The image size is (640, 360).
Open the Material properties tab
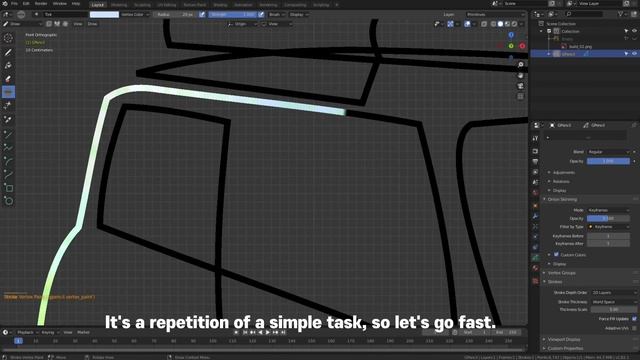tap(536, 268)
